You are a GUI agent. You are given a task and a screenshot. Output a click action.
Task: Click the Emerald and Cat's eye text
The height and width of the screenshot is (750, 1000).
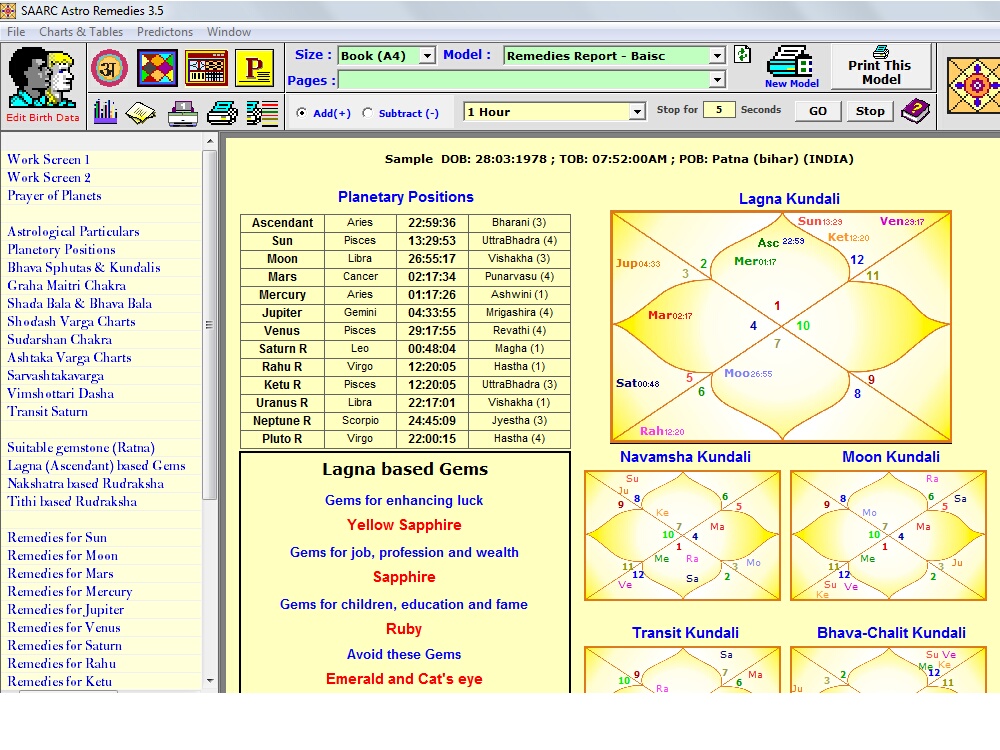(x=404, y=679)
